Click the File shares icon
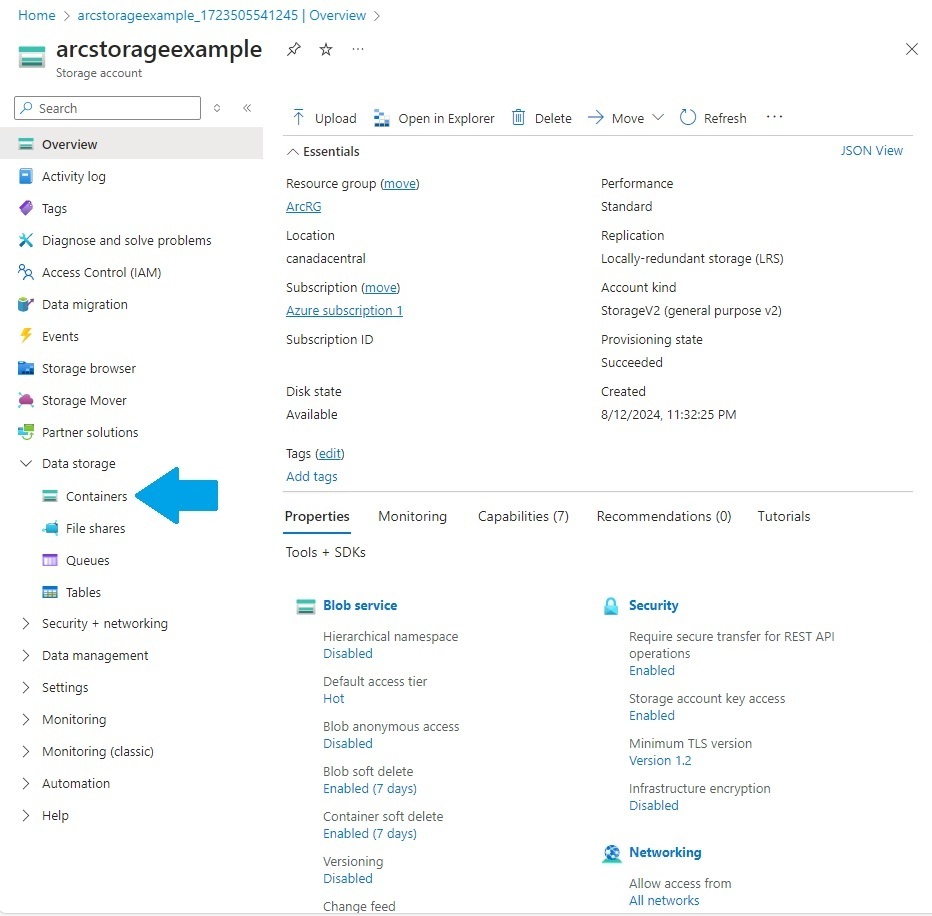The image size is (932, 916). click(x=50, y=528)
